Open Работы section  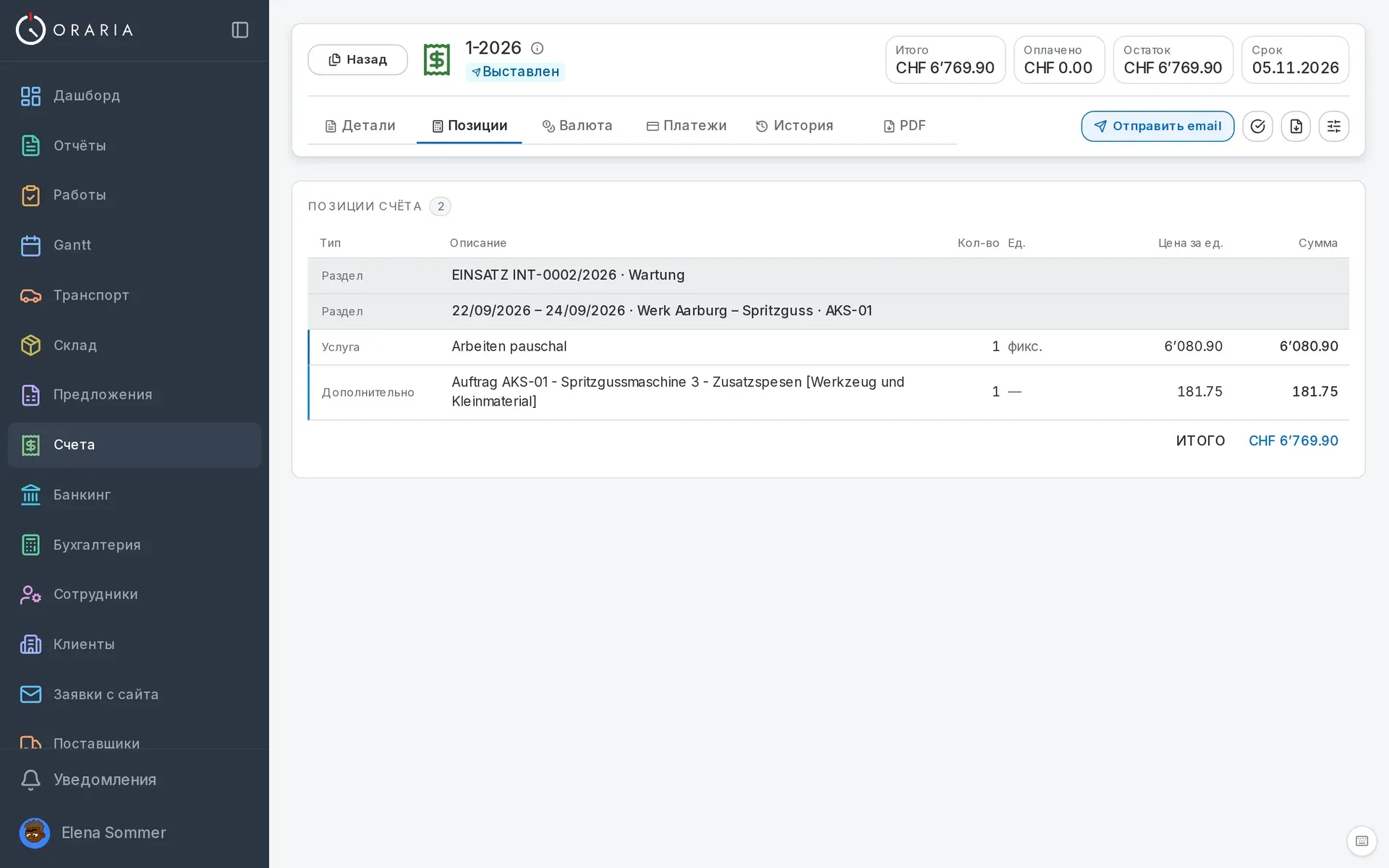(135, 195)
